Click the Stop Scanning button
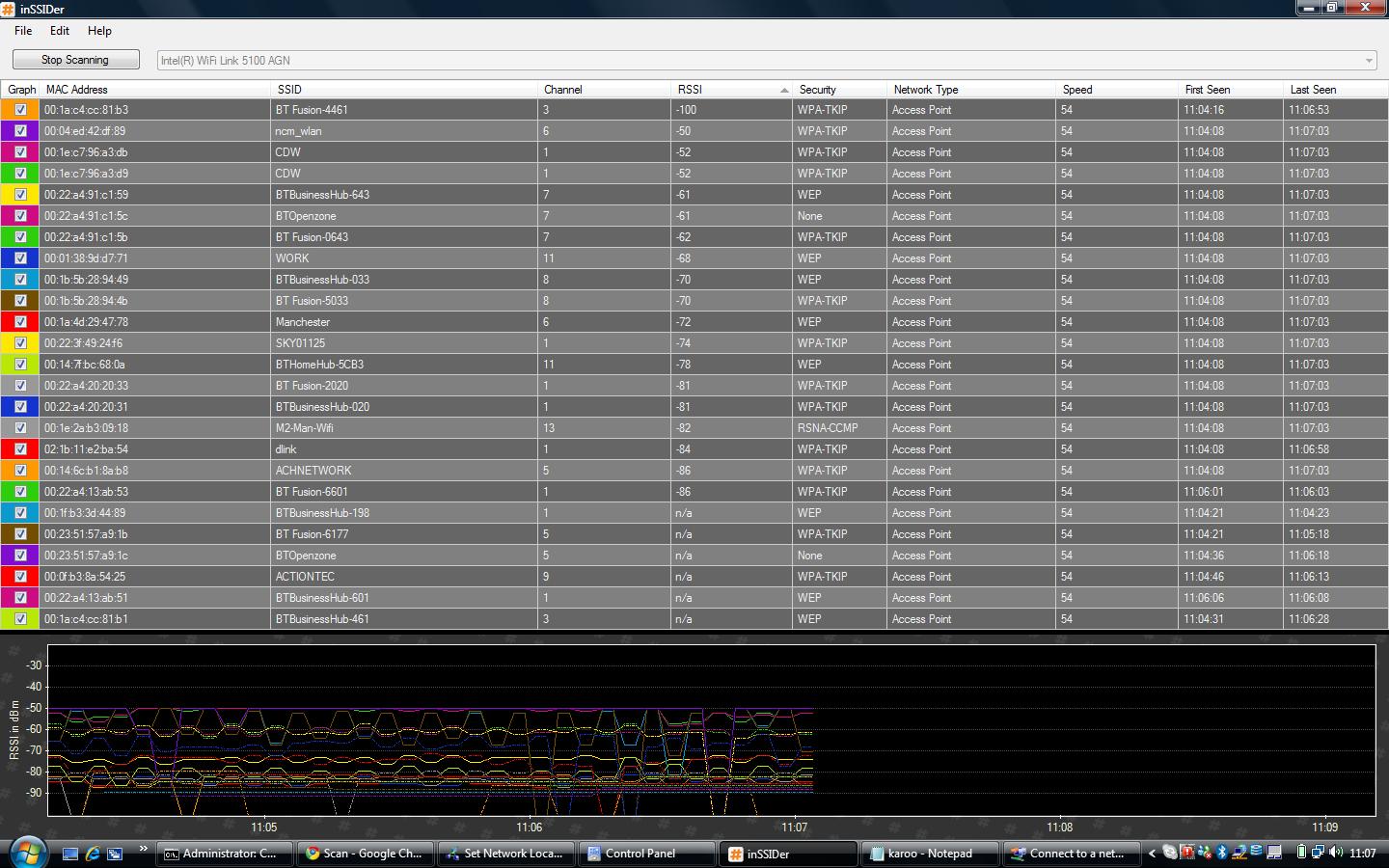Viewport: 1389px width, 868px height. [75, 60]
